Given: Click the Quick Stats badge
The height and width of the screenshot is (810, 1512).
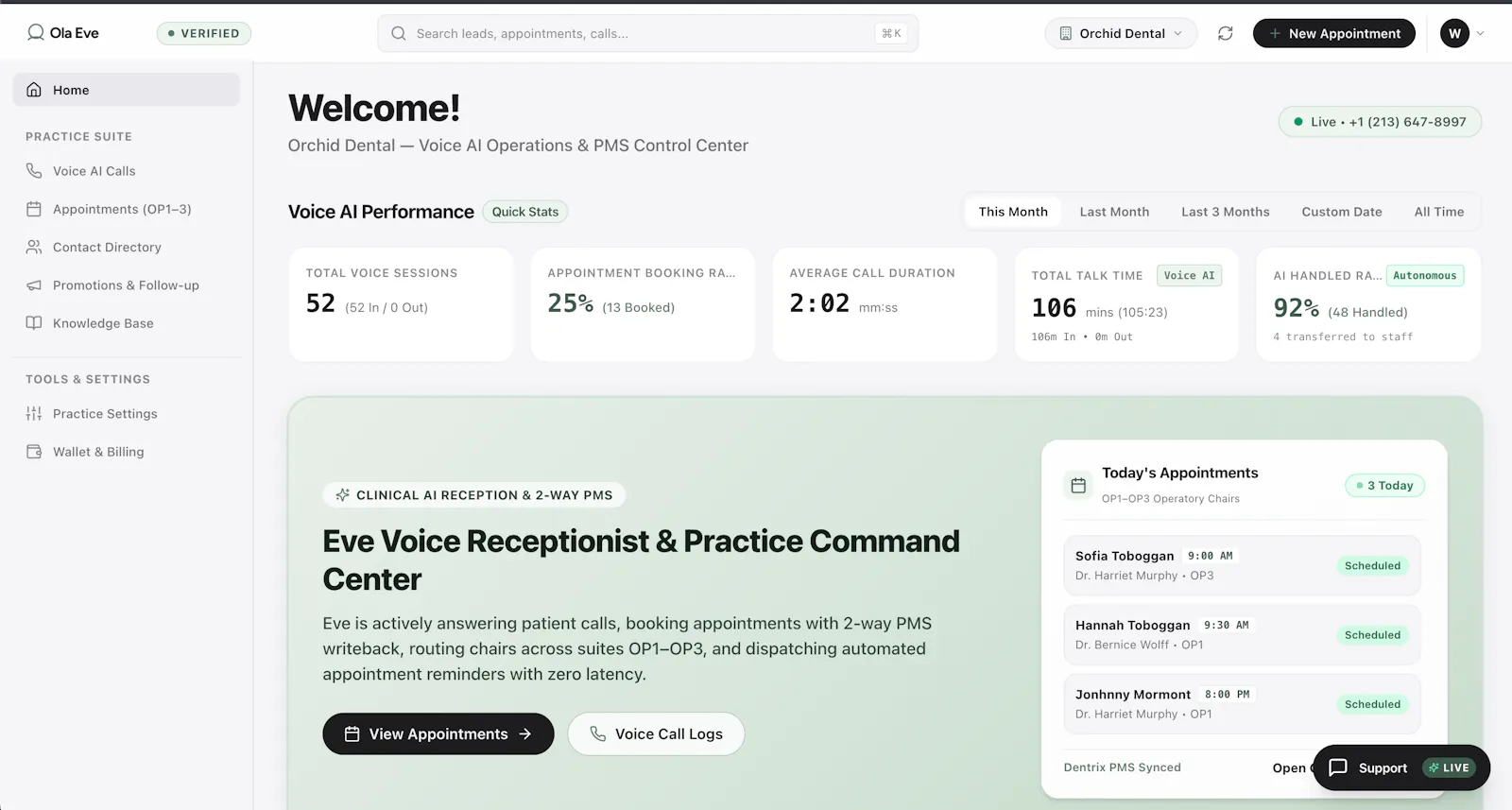Looking at the screenshot, I should [525, 212].
